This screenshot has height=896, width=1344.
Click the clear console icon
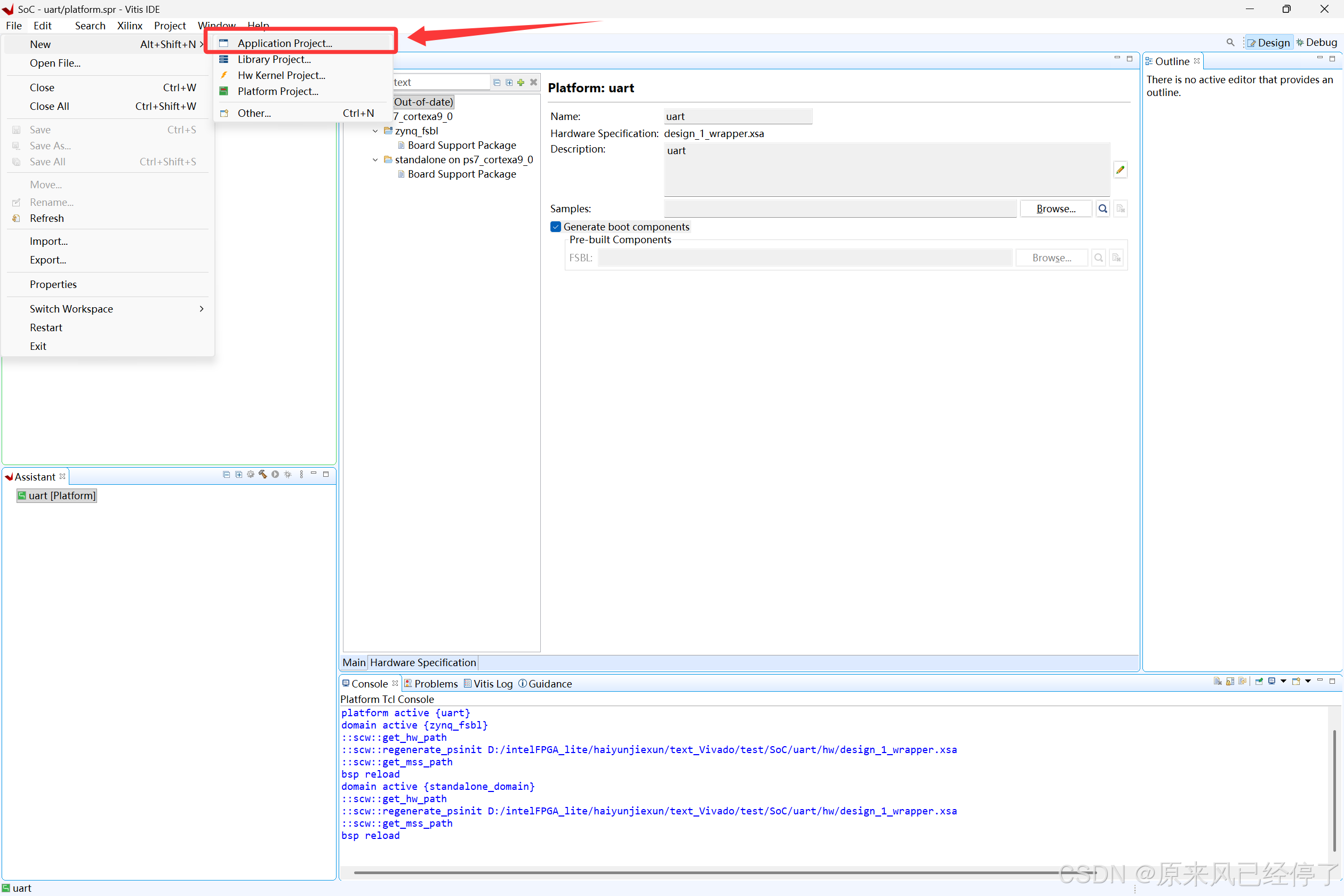point(1217,681)
